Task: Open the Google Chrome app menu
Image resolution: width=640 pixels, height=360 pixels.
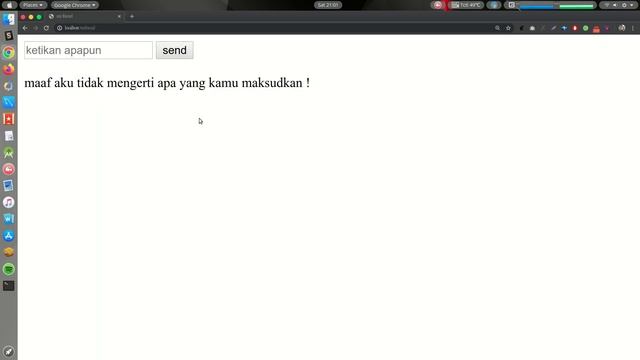Action: (x=74, y=5)
